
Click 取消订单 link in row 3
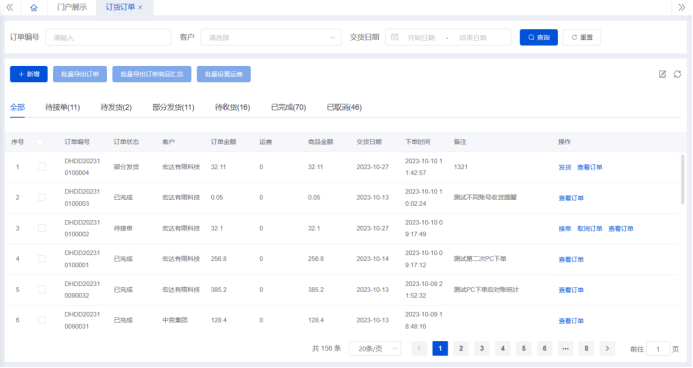pos(590,228)
